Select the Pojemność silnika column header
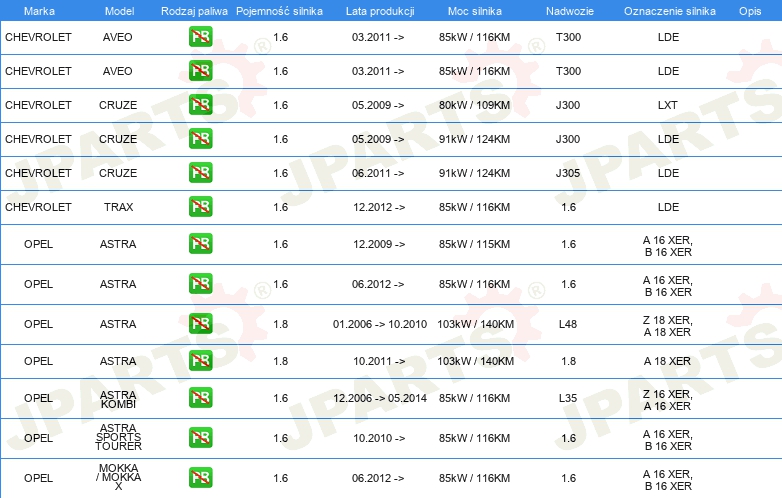This screenshot has width=782, height=498. pyautogui.click(x=279, y=11)
